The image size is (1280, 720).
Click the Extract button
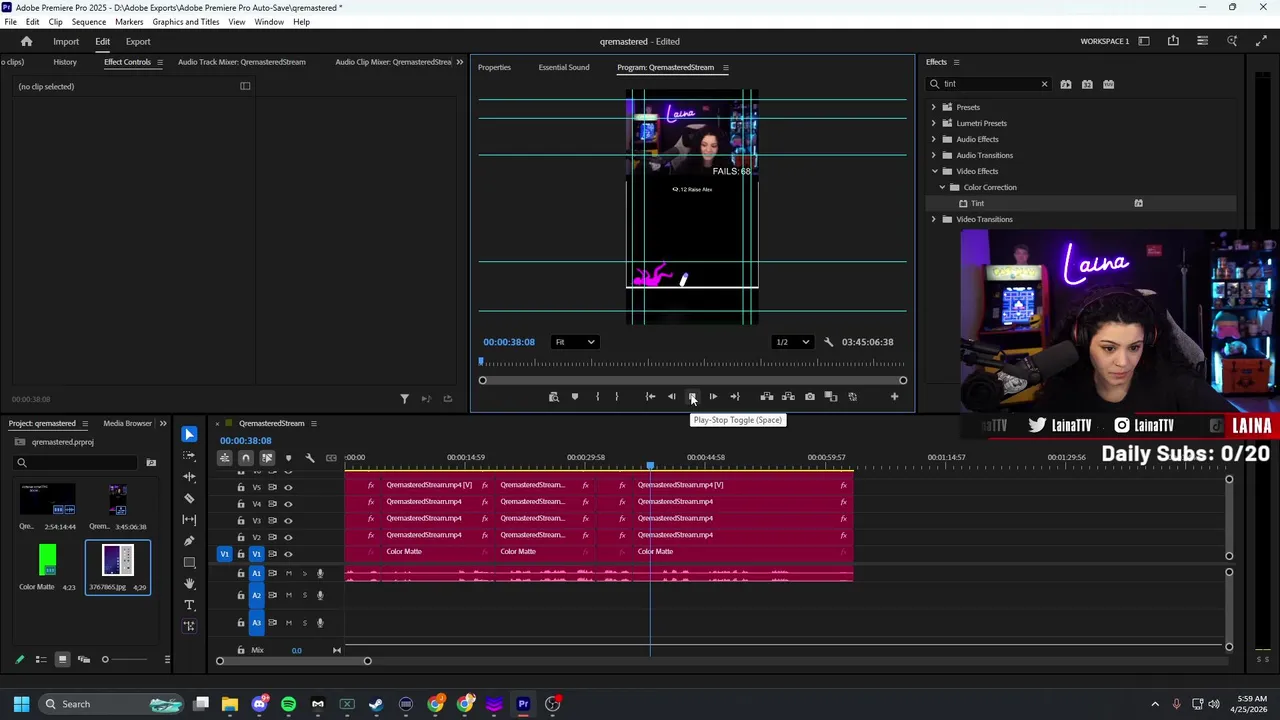pyautogui.click(x=788, y=397)
